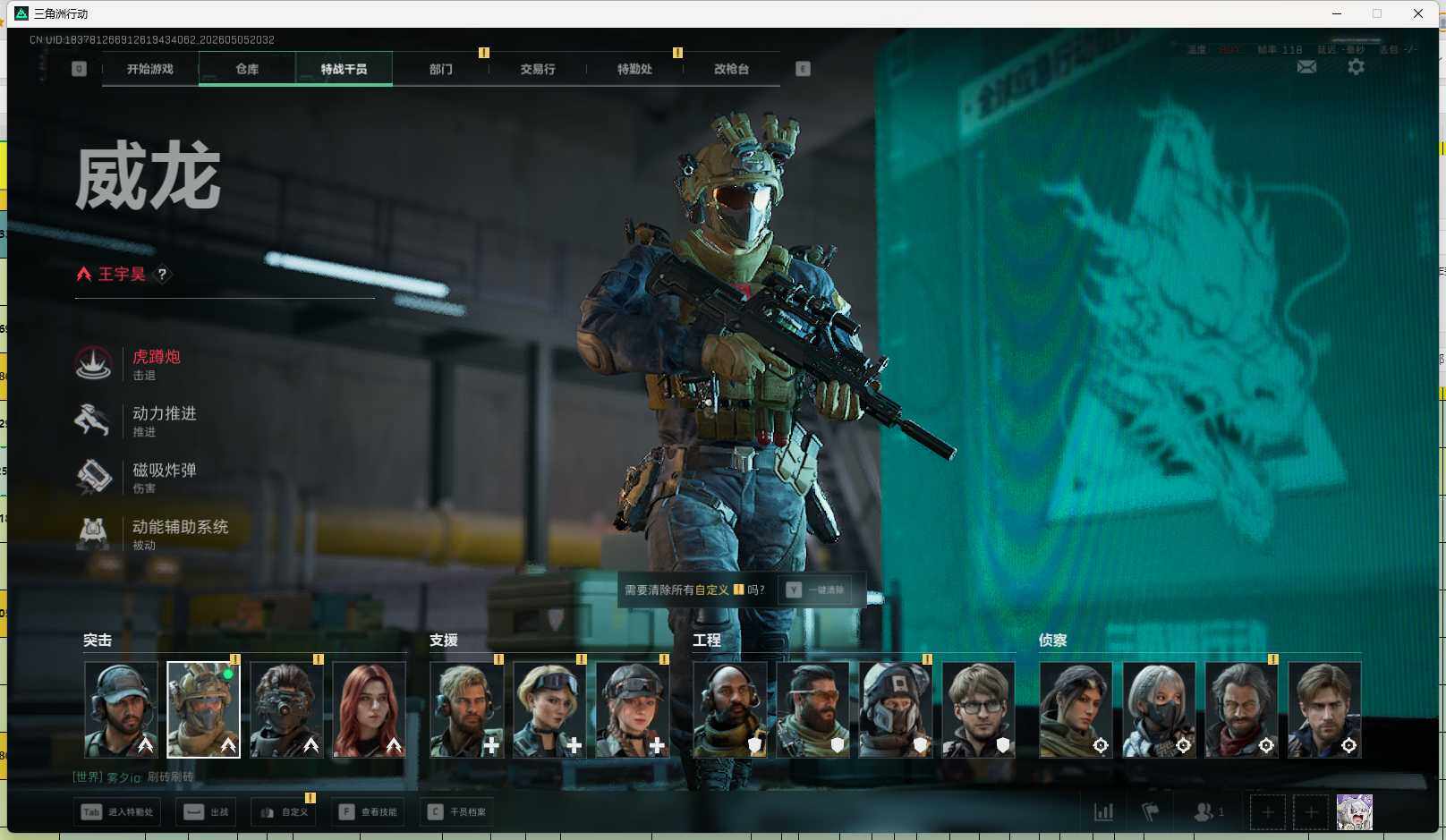This screenshot has width=1446, height=840.
Task: Open the mail inbox envelope icon
Action: (1306, 67)
